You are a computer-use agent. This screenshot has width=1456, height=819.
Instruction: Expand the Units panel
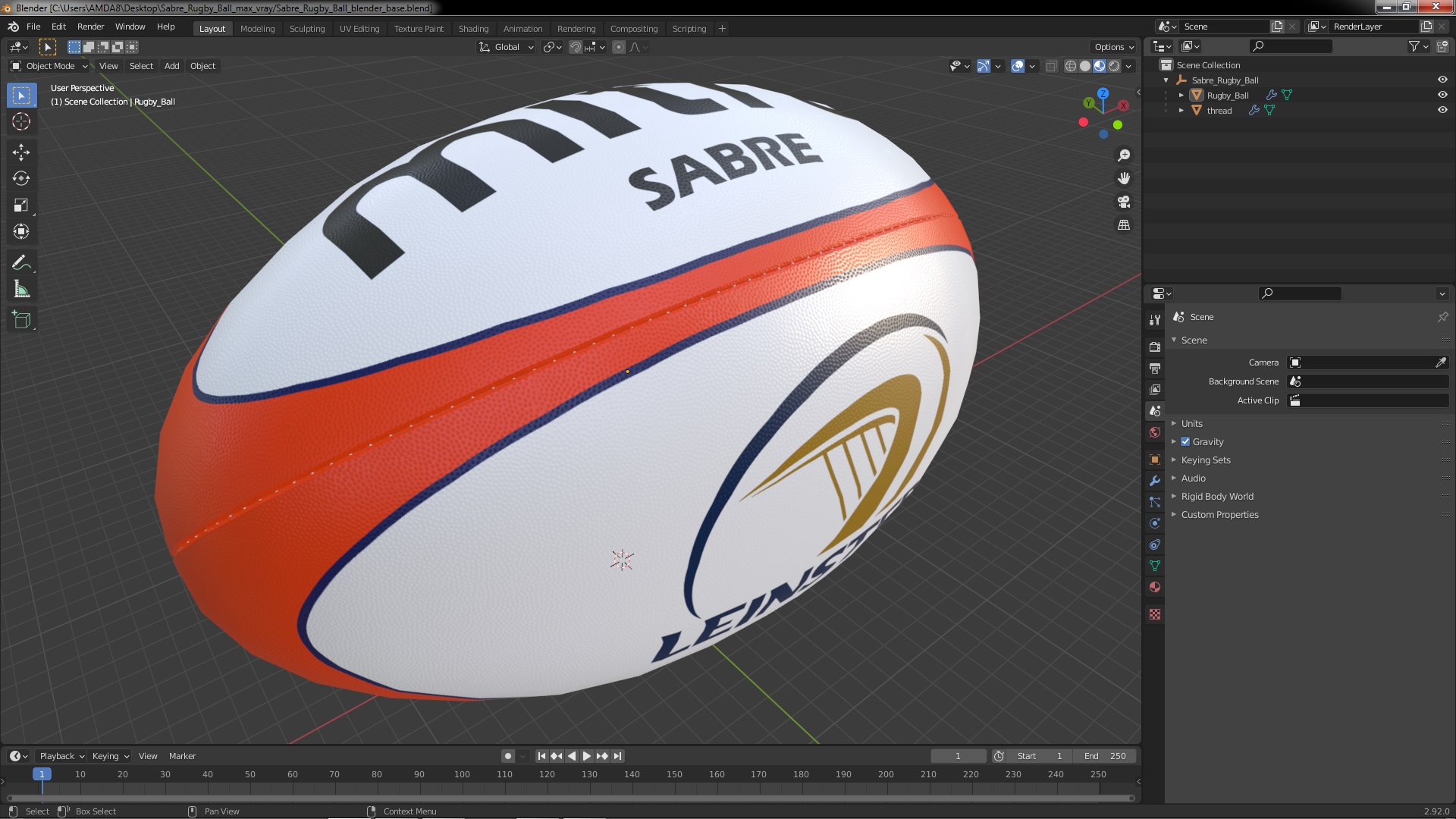click(x=1191, y=423)
